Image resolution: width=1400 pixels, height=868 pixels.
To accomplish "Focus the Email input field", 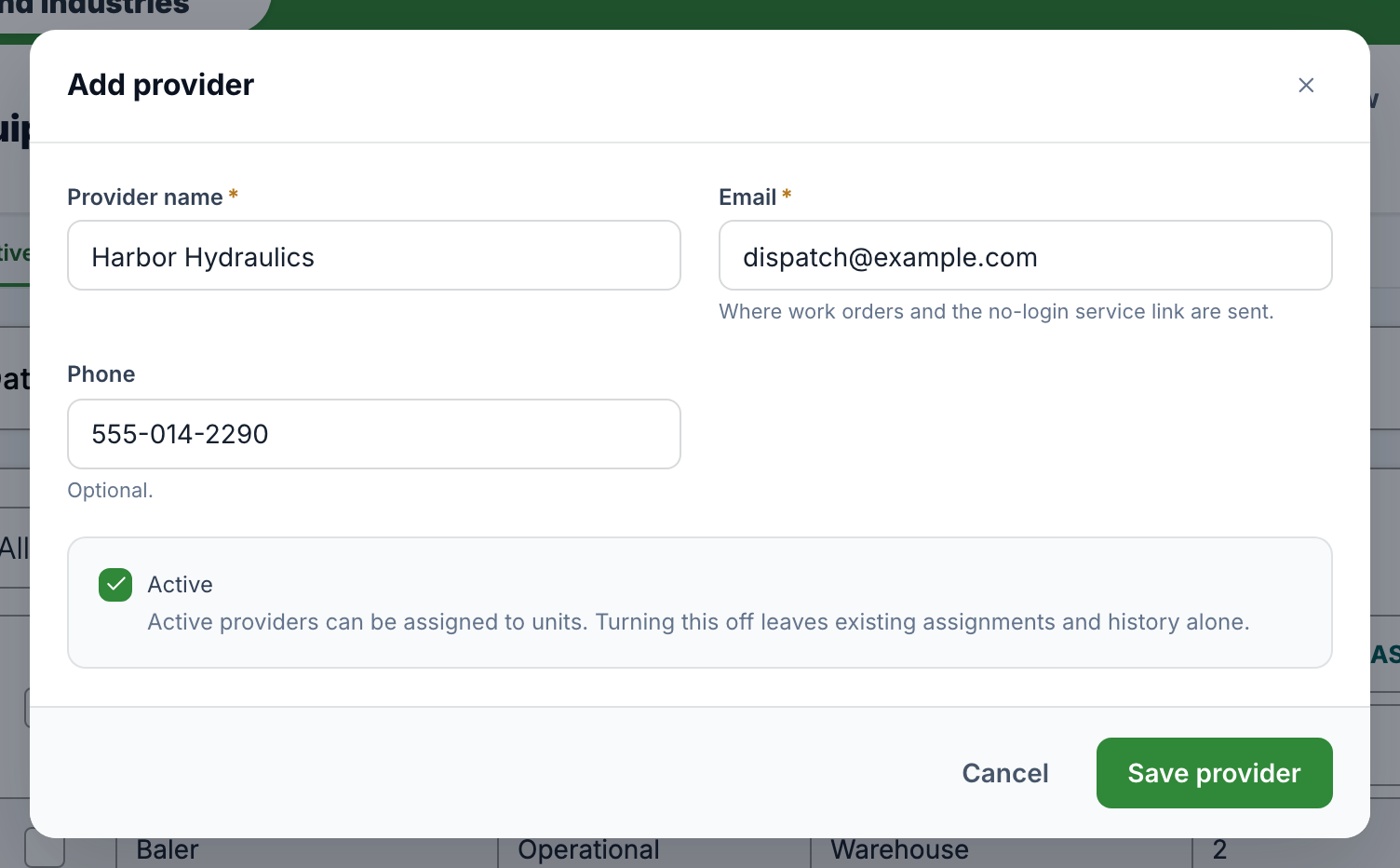I will (1026, 255).
